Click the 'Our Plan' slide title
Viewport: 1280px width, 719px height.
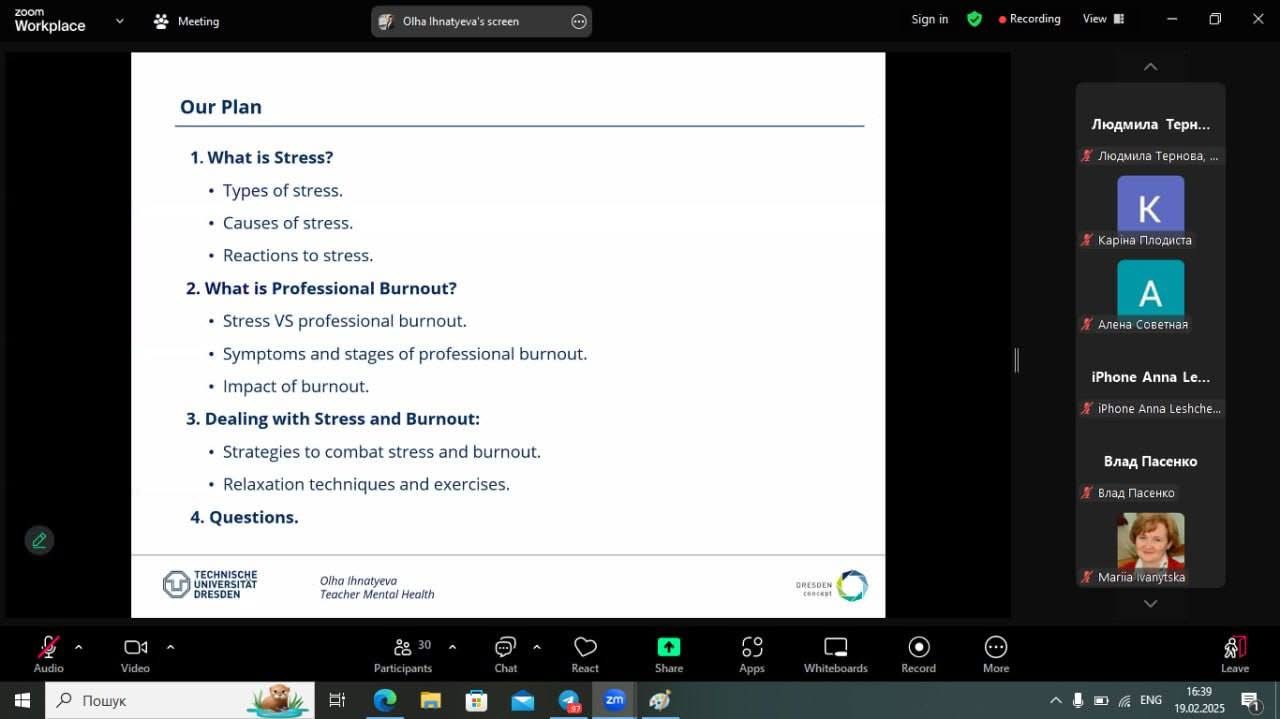221,107
